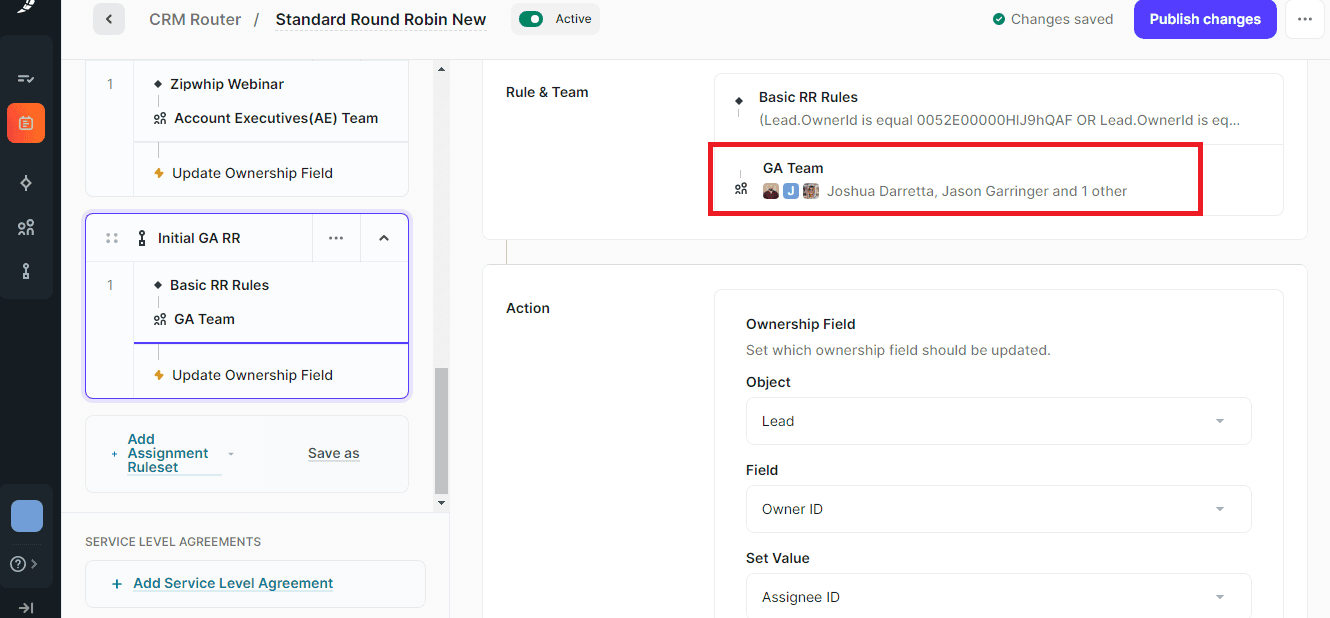Click the user avatar in sidebar
This screenshot has width=1330, height=618.
27,516
